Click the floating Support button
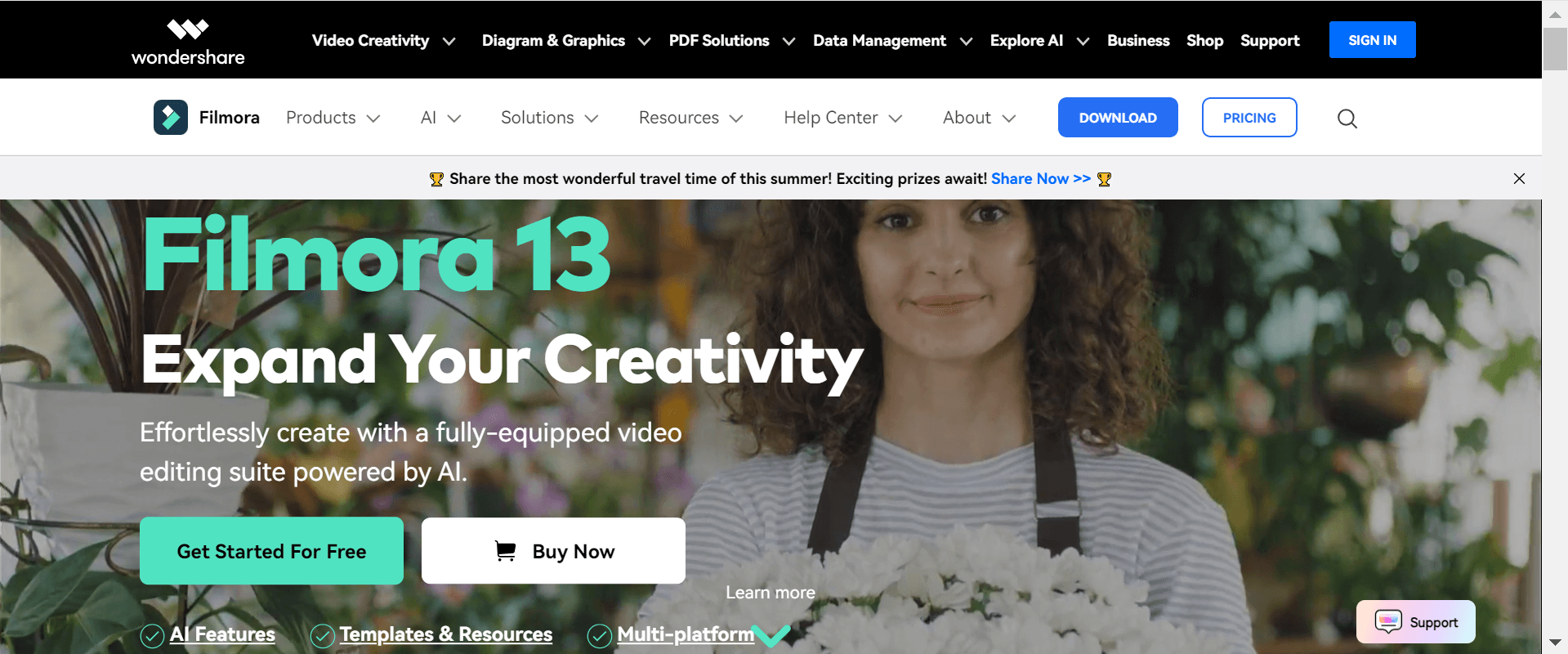 pos(1416,622)
